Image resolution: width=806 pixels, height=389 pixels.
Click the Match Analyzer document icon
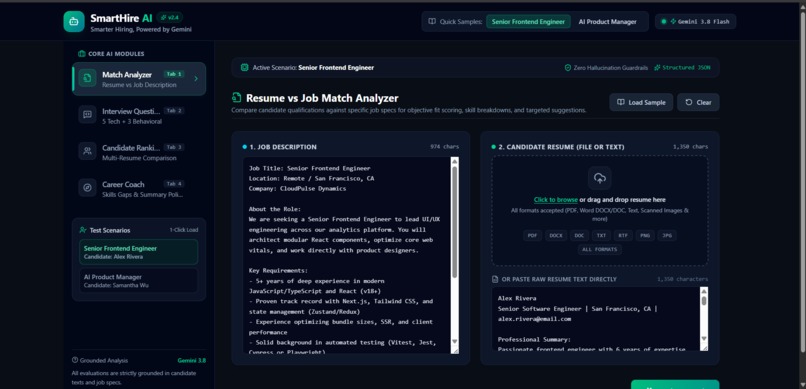87,78
